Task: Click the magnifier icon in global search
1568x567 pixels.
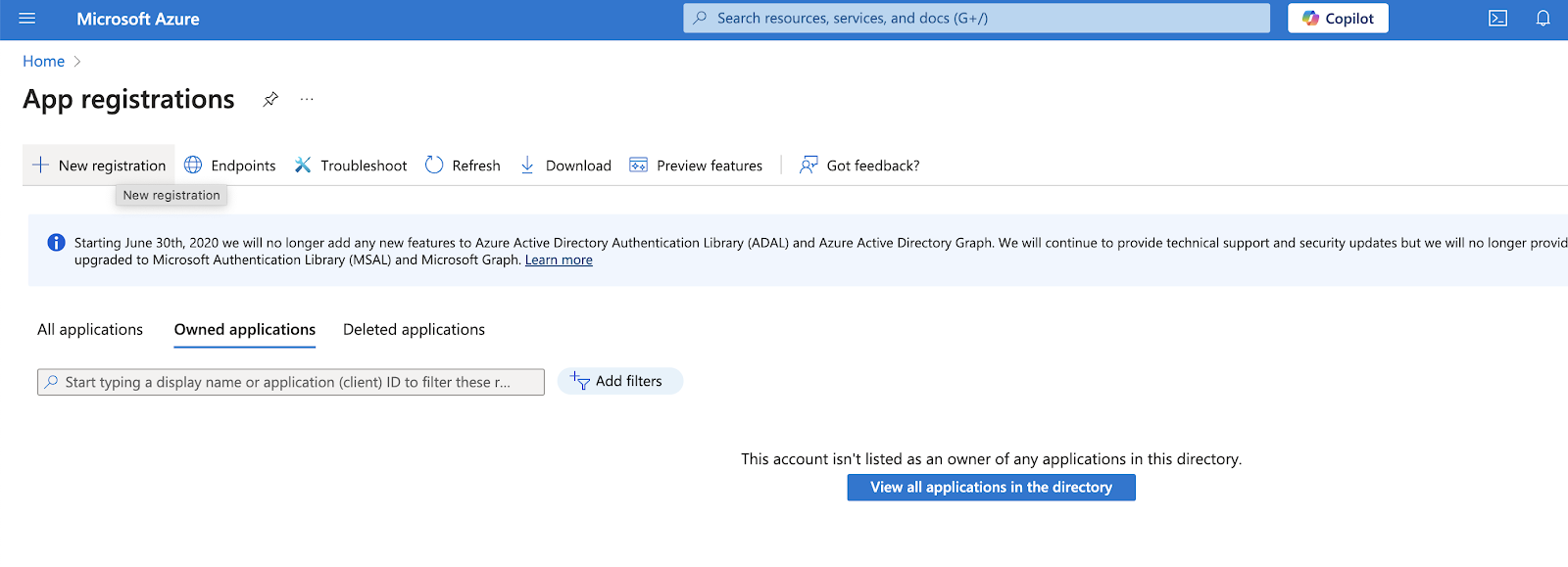Action: point(700,18)
